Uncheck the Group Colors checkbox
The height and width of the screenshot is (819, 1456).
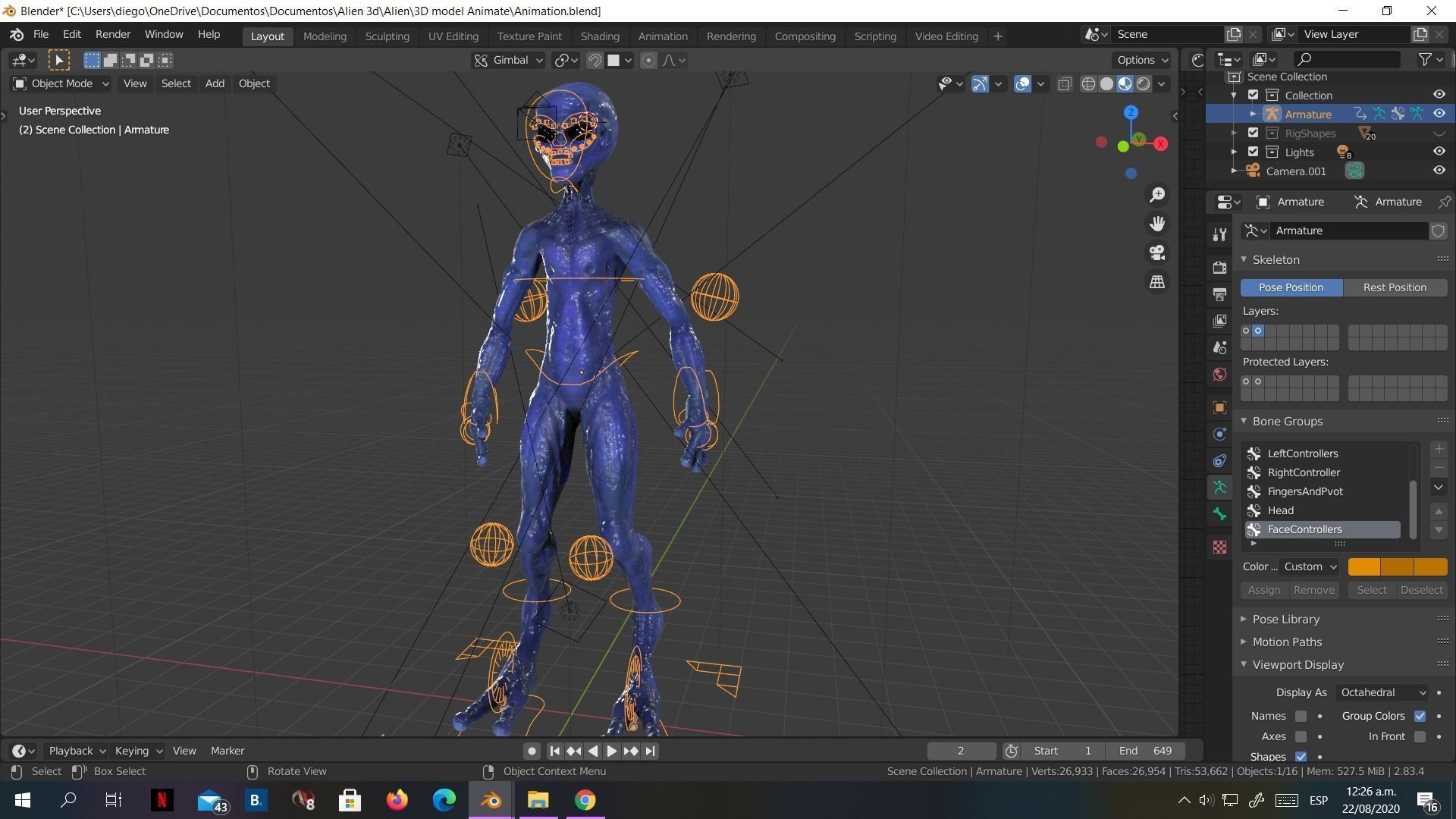(x=1420, y=716)
